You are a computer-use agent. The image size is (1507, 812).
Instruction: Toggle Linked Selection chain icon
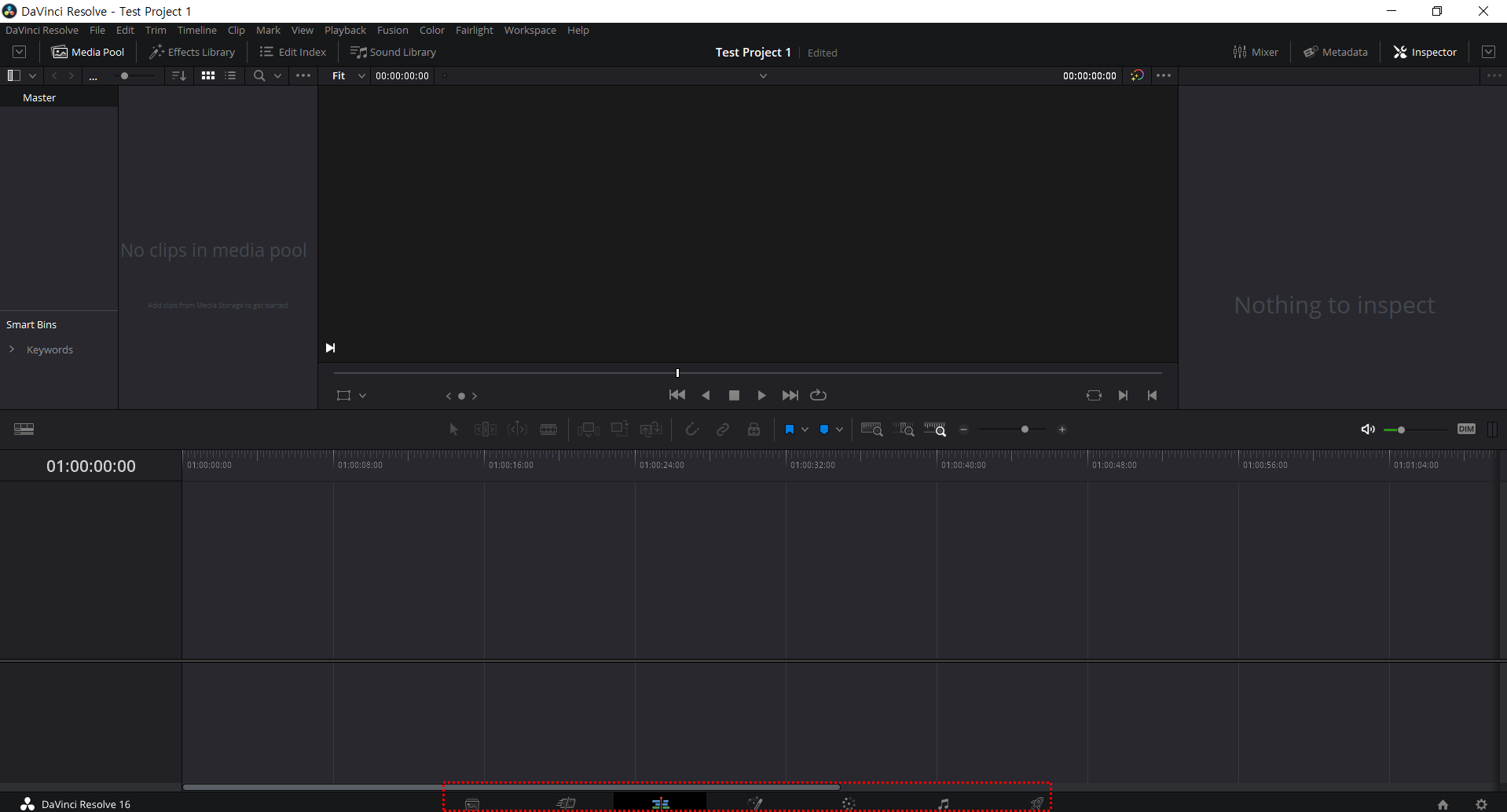pyautogui.click(x=723, y=430)
